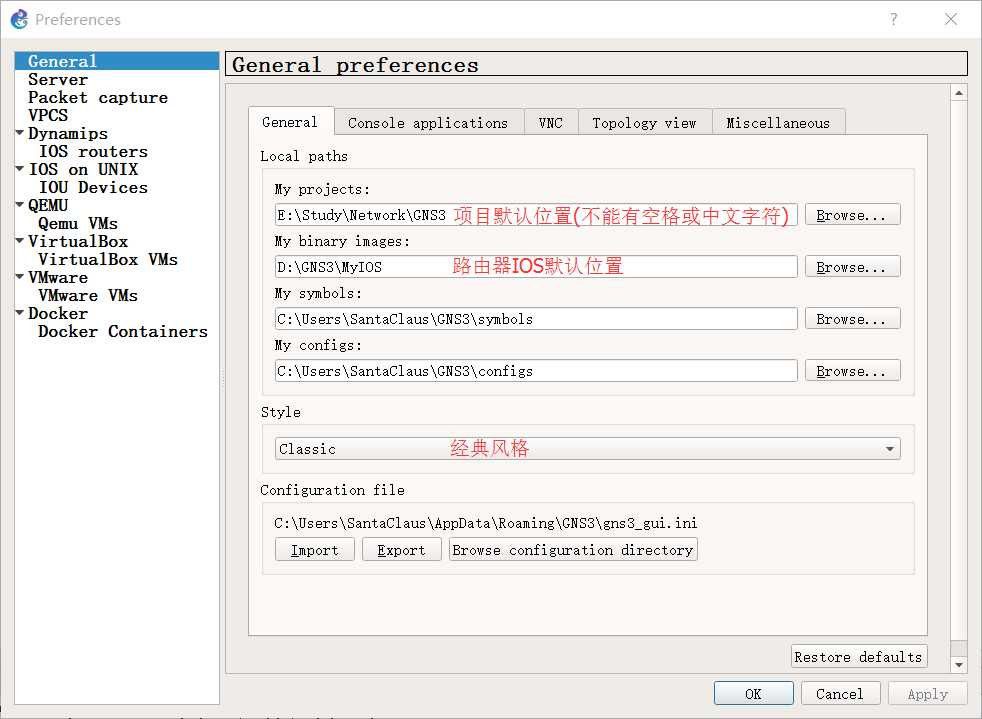Viewport: 982px width, 719px height.
Task: Switch to the VNC tab
Action: [550, 123]
